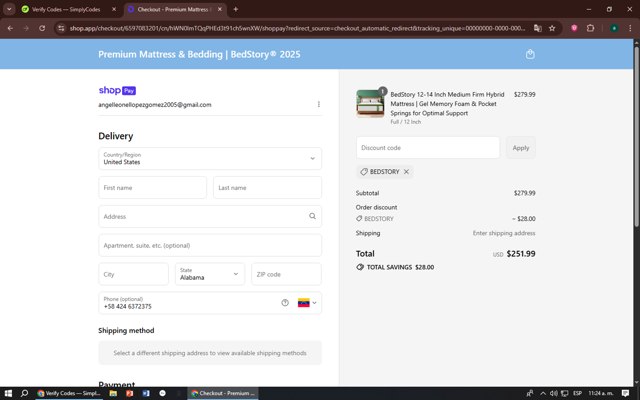
Task: Open Chrome Verify Codes taskbar window
Action: tap(69, 393)
